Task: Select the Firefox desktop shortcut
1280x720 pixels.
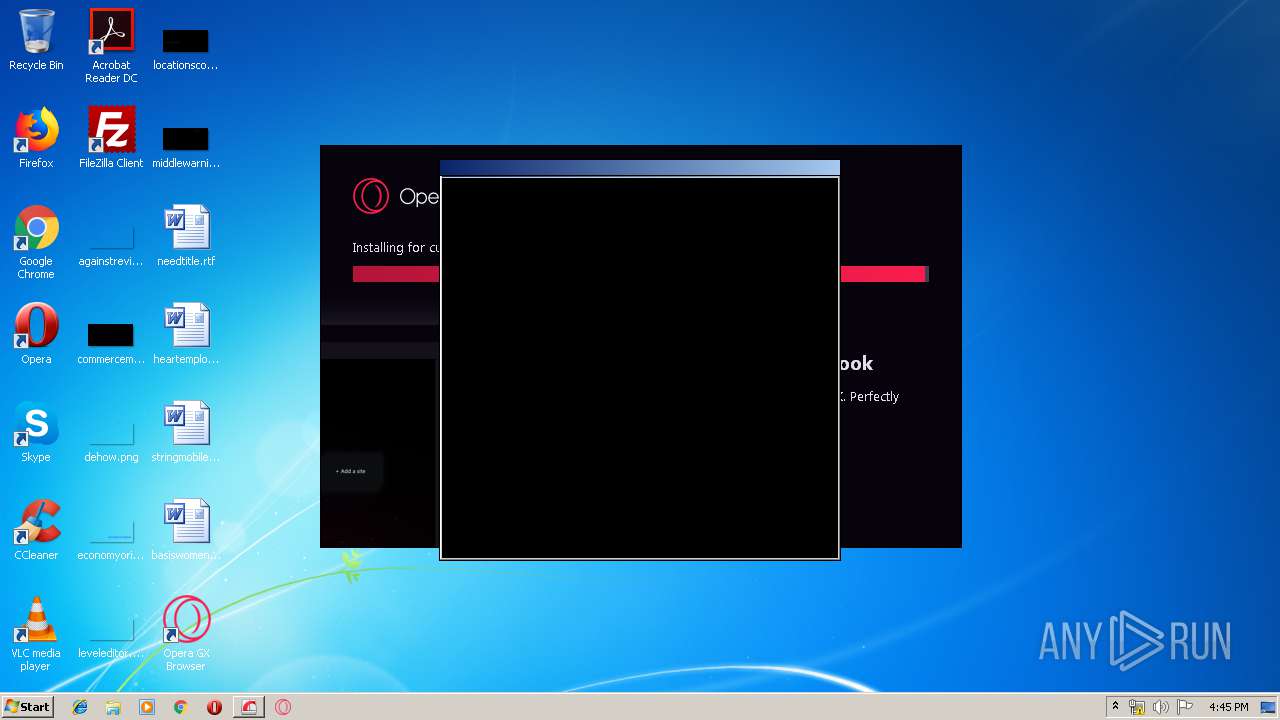Action: pos(36,139)
